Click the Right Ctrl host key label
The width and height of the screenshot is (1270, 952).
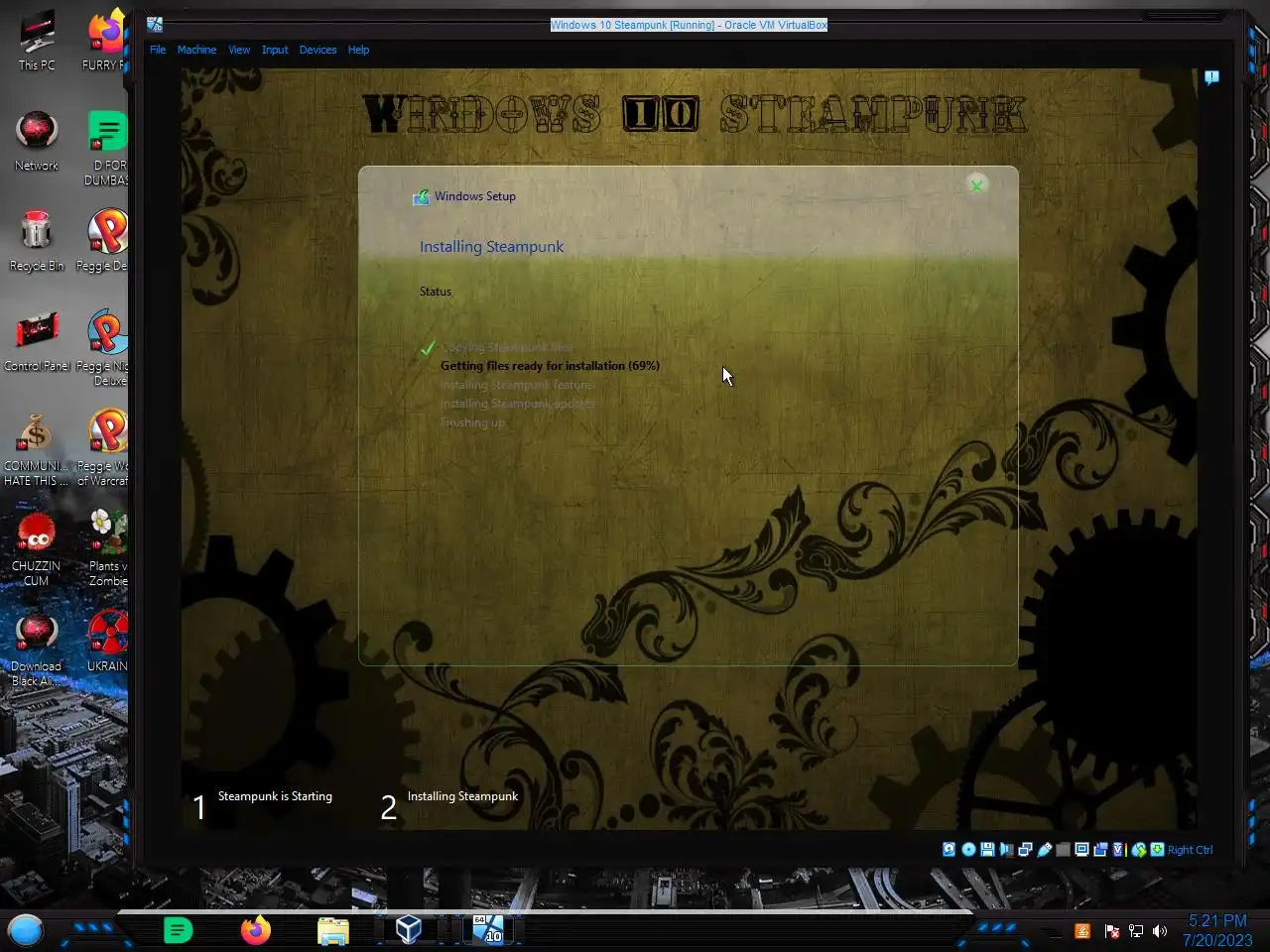point(1190,850)
